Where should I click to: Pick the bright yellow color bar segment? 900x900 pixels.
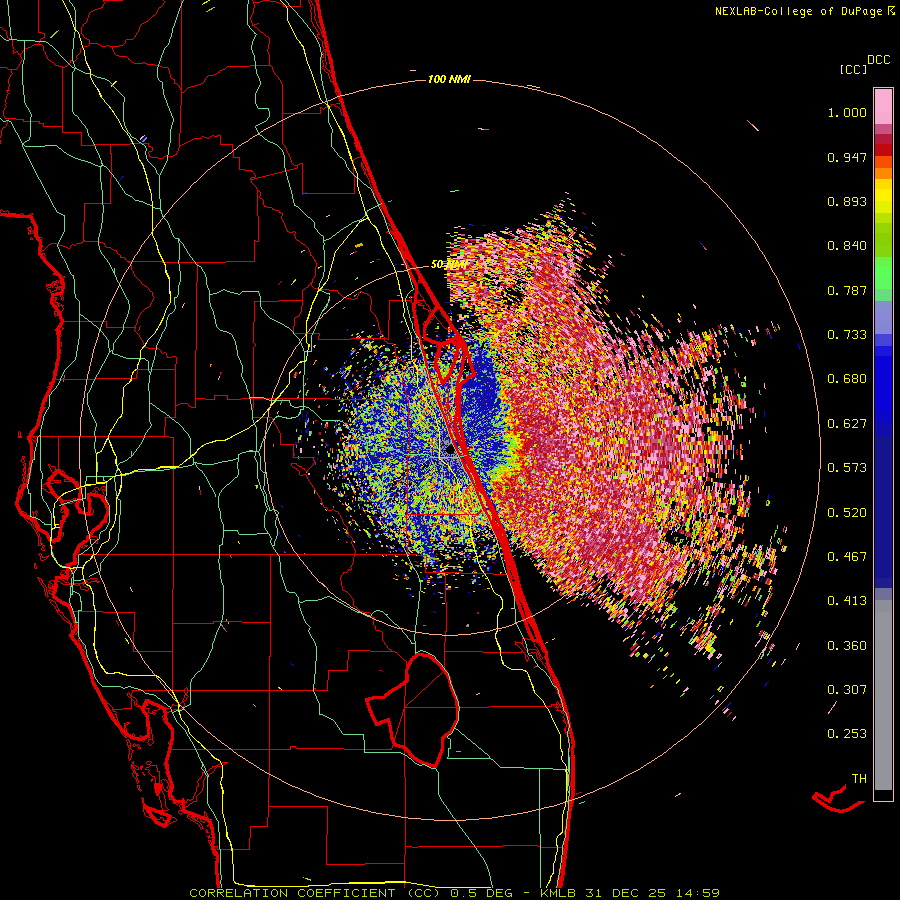pyautogui.click(x=883, y=197)
